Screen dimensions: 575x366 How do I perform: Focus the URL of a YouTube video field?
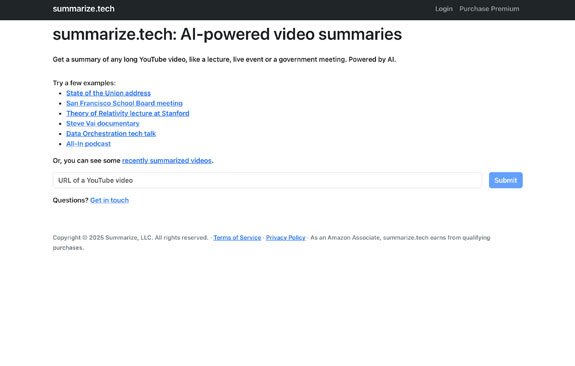pos(267,180)
